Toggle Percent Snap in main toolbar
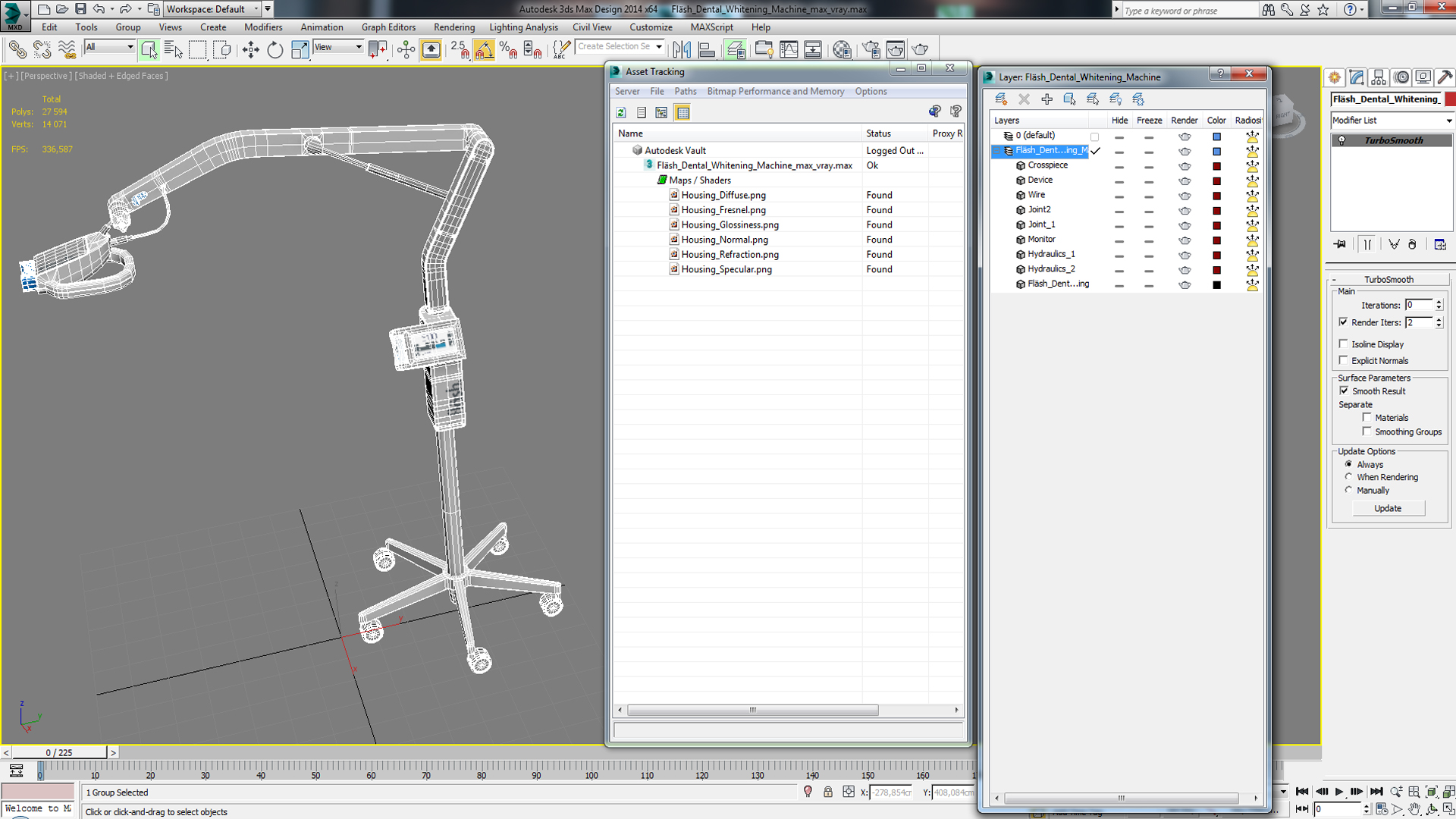1456x819 pixels. click(508, 50)
